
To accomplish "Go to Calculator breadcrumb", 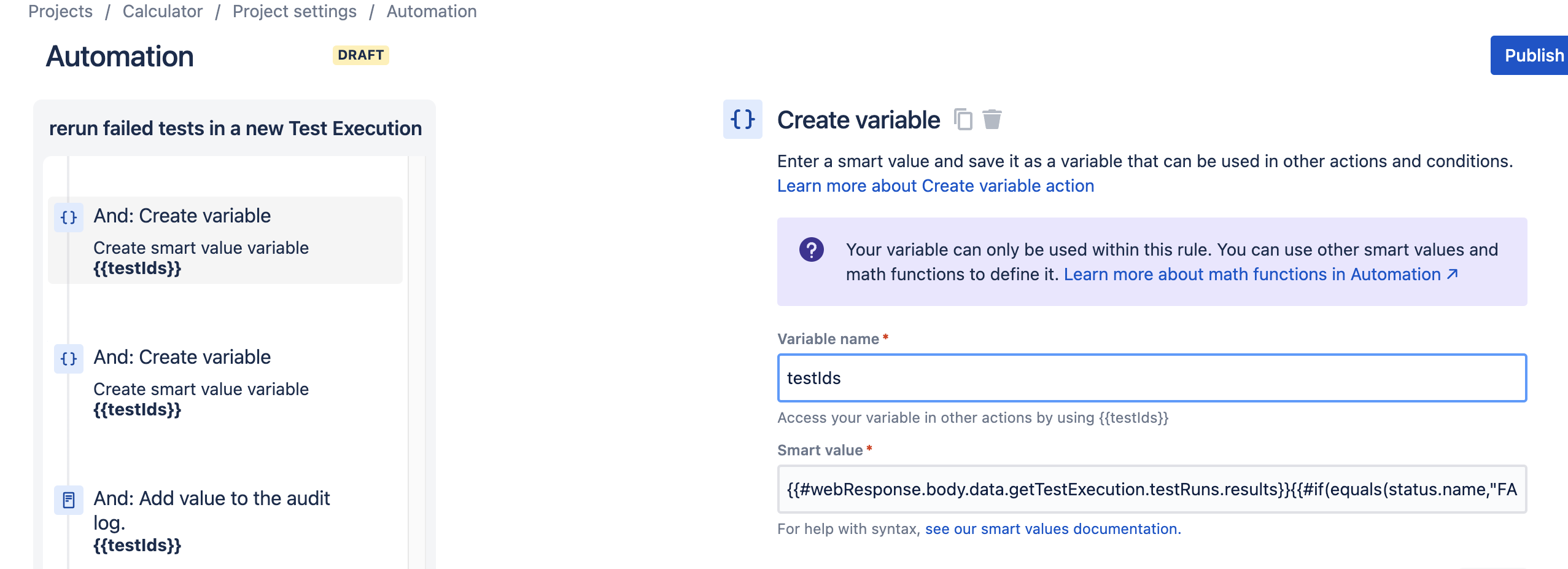I will point(163,11).
